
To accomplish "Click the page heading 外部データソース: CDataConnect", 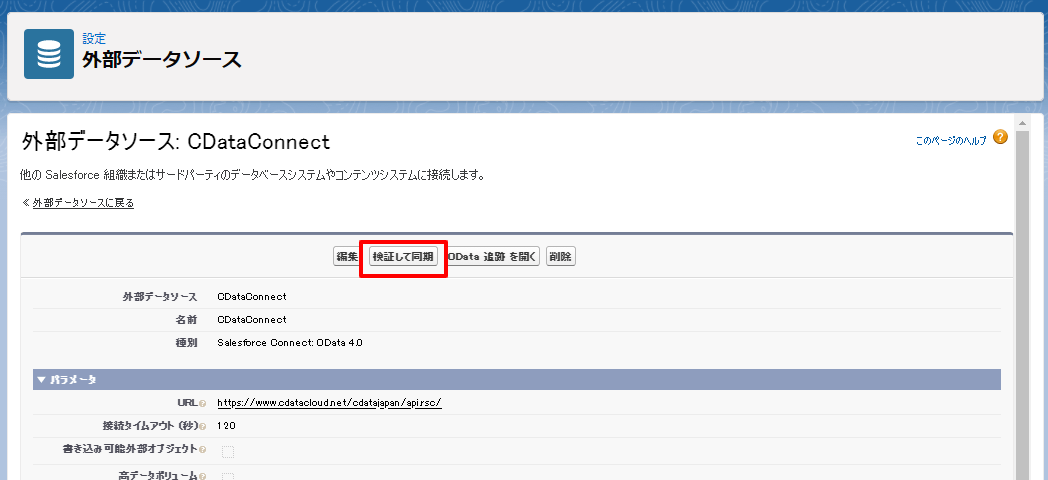I will [176, 142].
